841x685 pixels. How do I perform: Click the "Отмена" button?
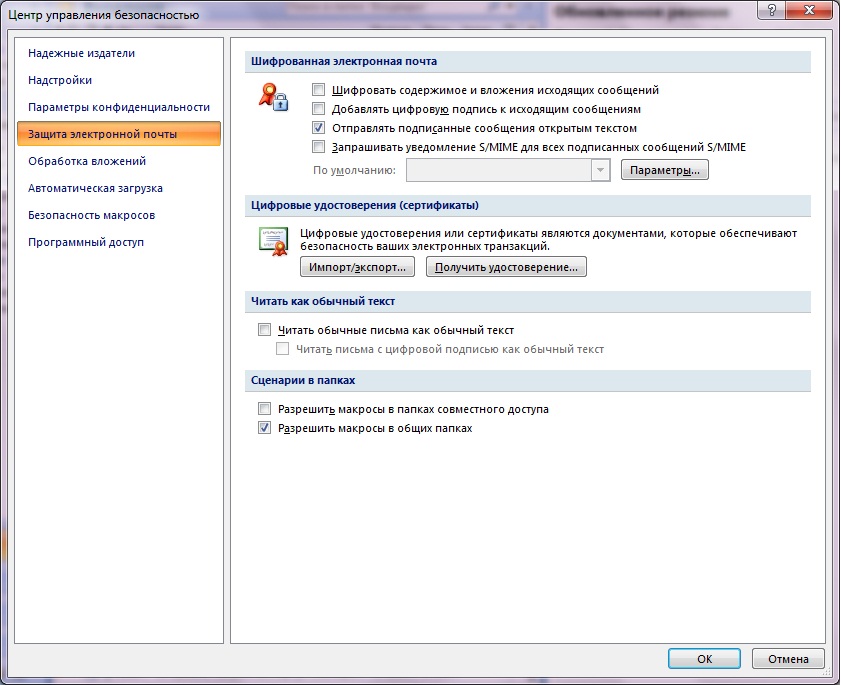(x=788, y=659)
